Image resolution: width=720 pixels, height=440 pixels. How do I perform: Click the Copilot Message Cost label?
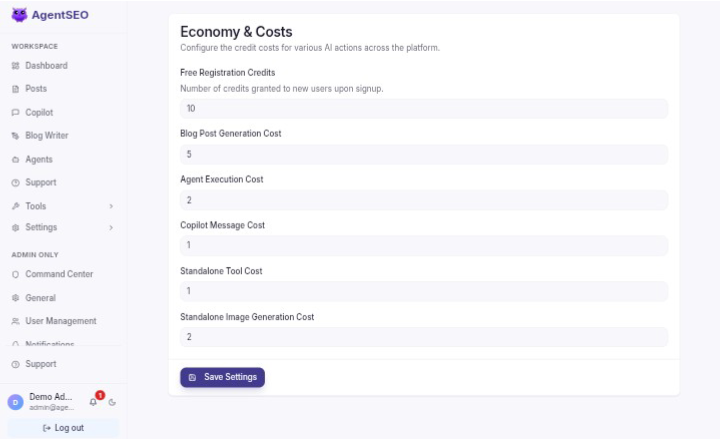tap(222, 226)
